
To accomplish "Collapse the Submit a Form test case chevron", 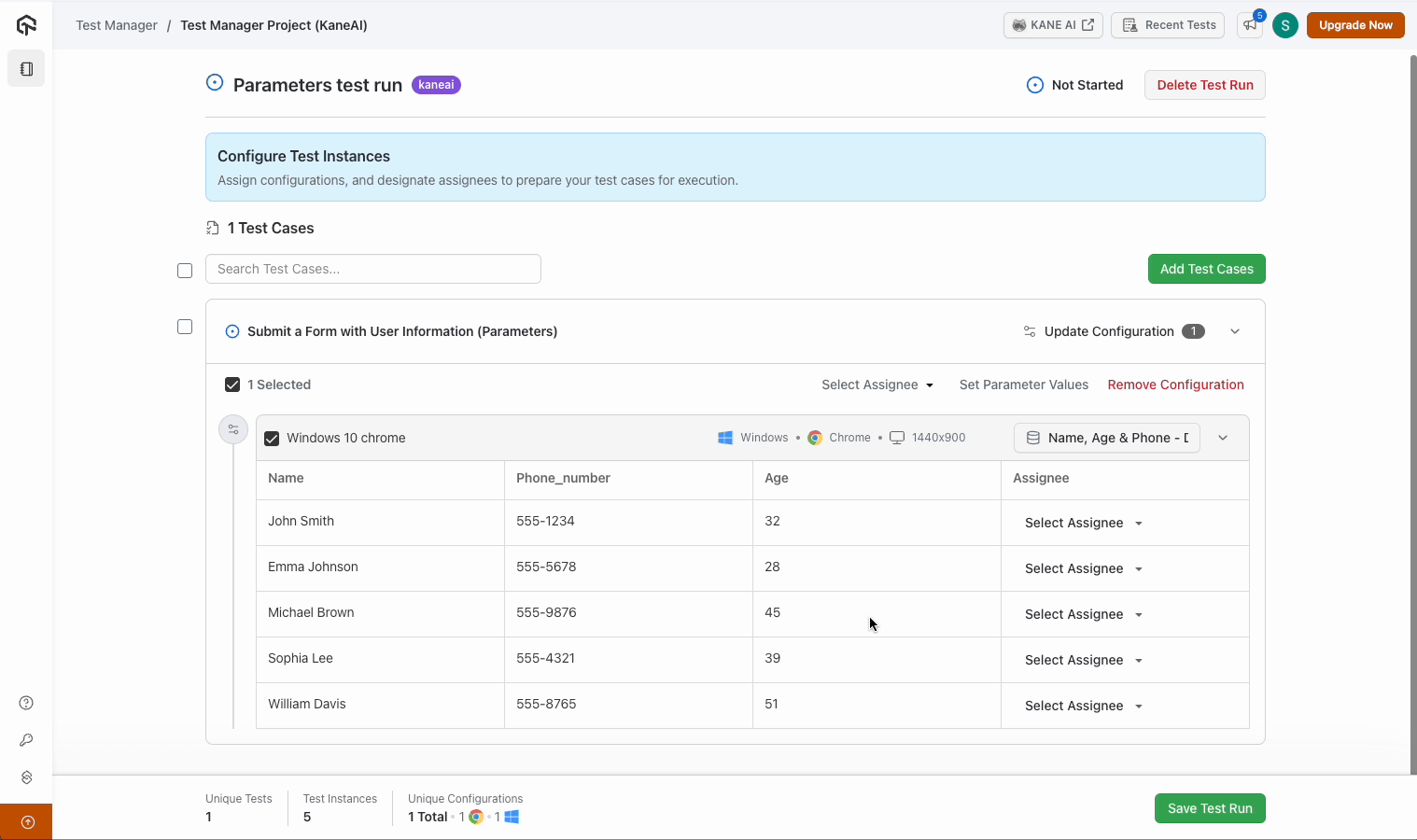I will point(1235,331).
